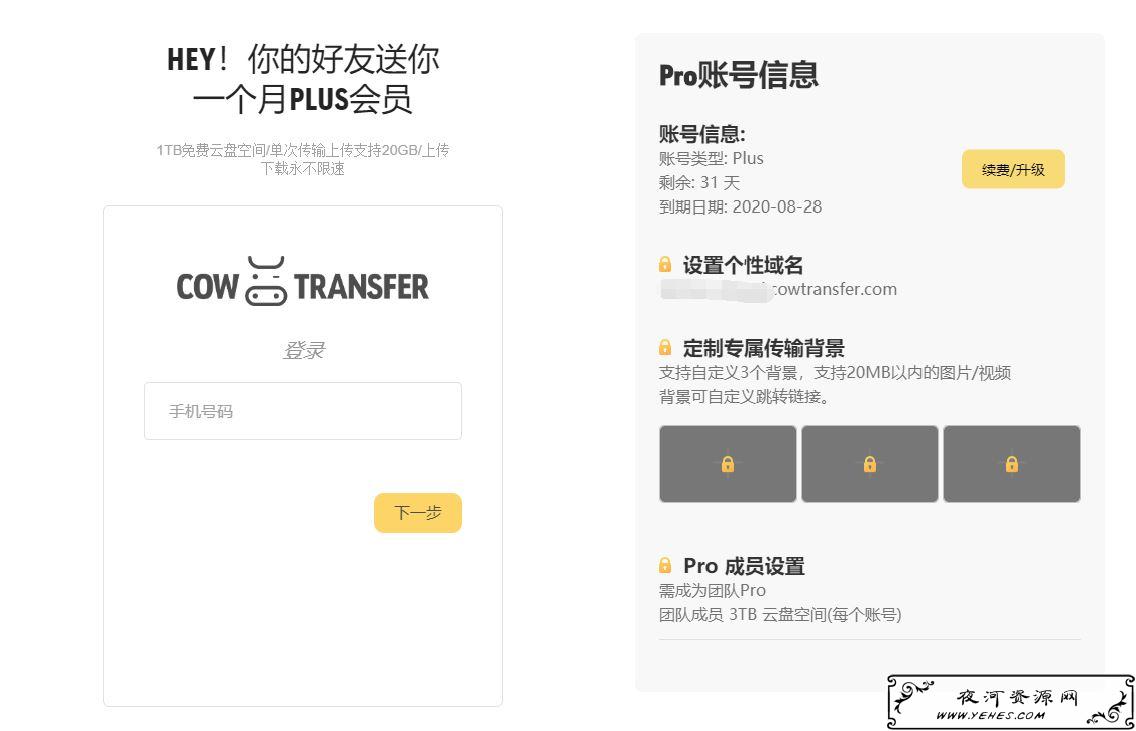Click the lock icon beside 设置个性域名
This screenshot has width=1136, height=731.
[x=665, y=264]
